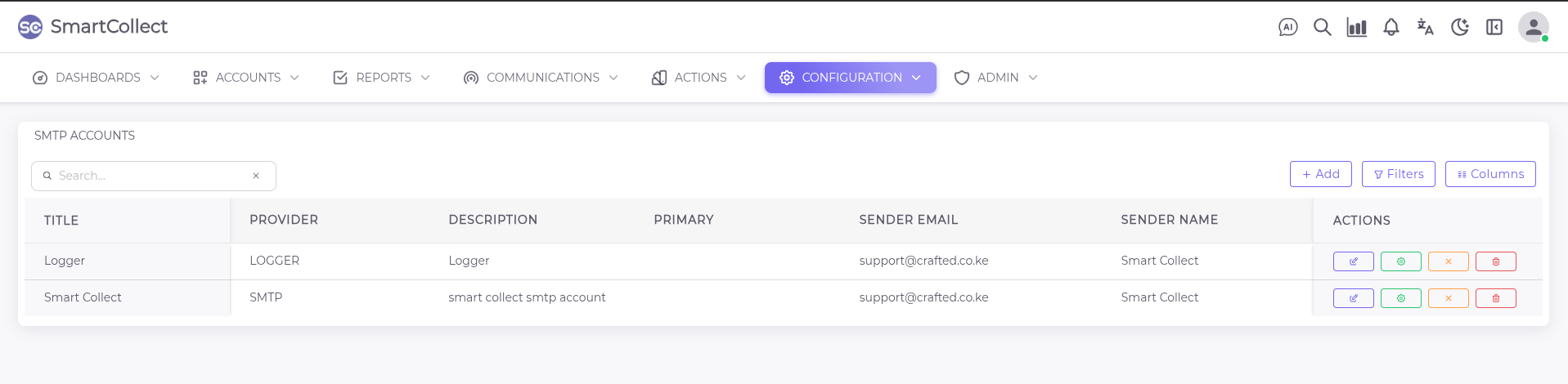The image size is (1568, 384).
Task: Click the Add button
Action: [1320, 174]
